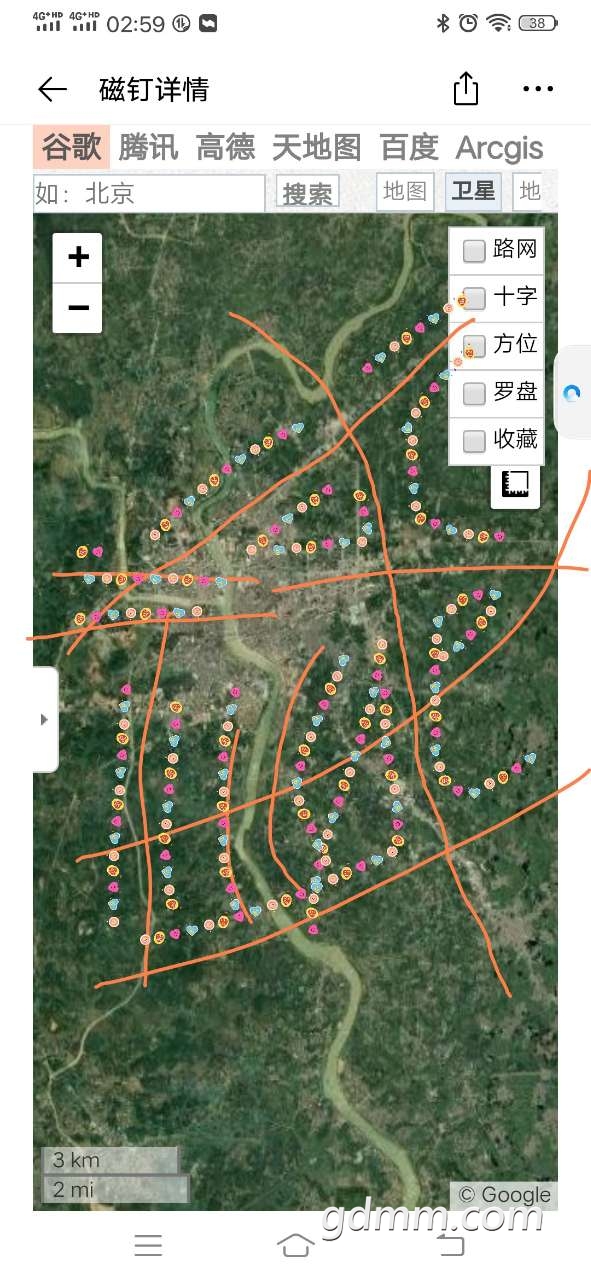
Task: Tap the Android home navigation icon
Action: coord(295,1245)
